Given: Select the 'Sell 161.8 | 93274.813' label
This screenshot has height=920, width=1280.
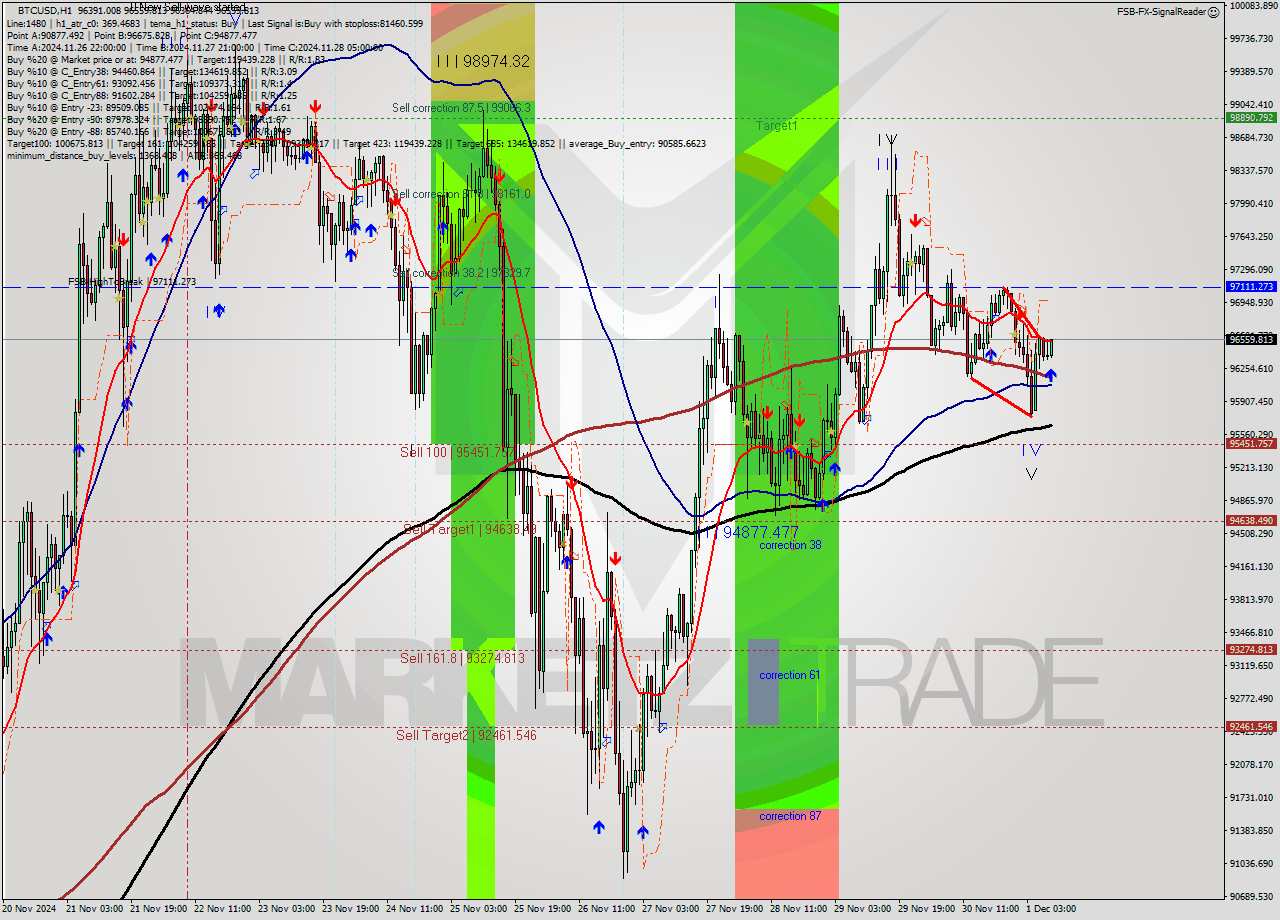Looking at the screenshot, I should point(462,658).
